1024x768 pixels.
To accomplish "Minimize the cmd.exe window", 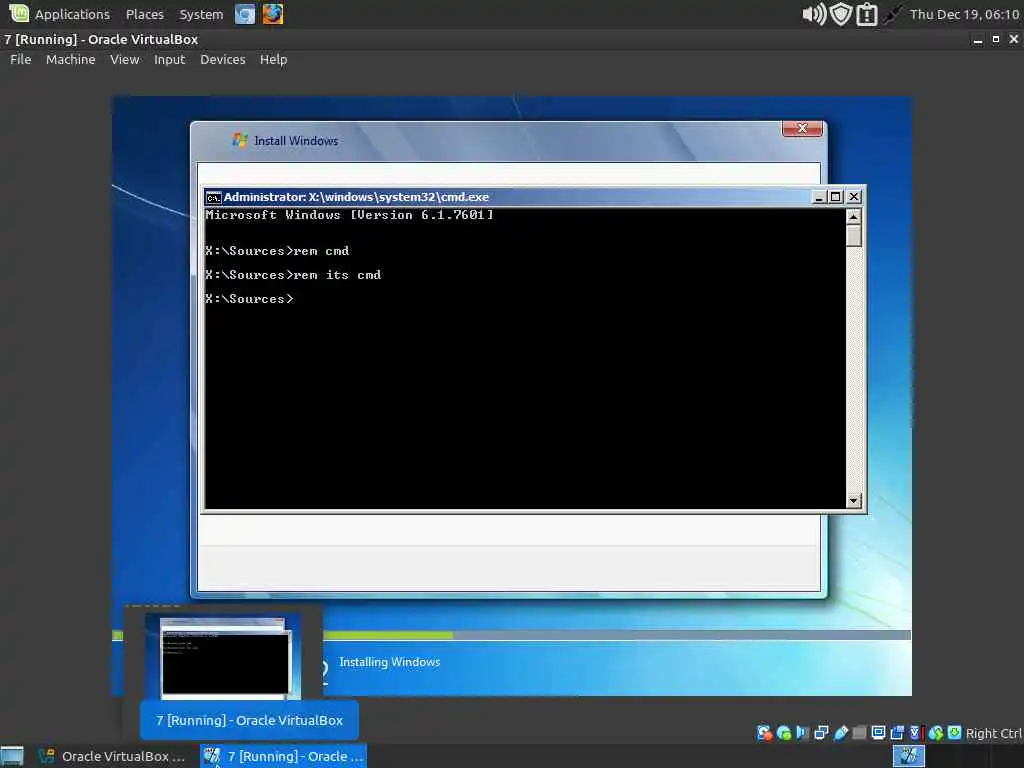I will [819, 197].
